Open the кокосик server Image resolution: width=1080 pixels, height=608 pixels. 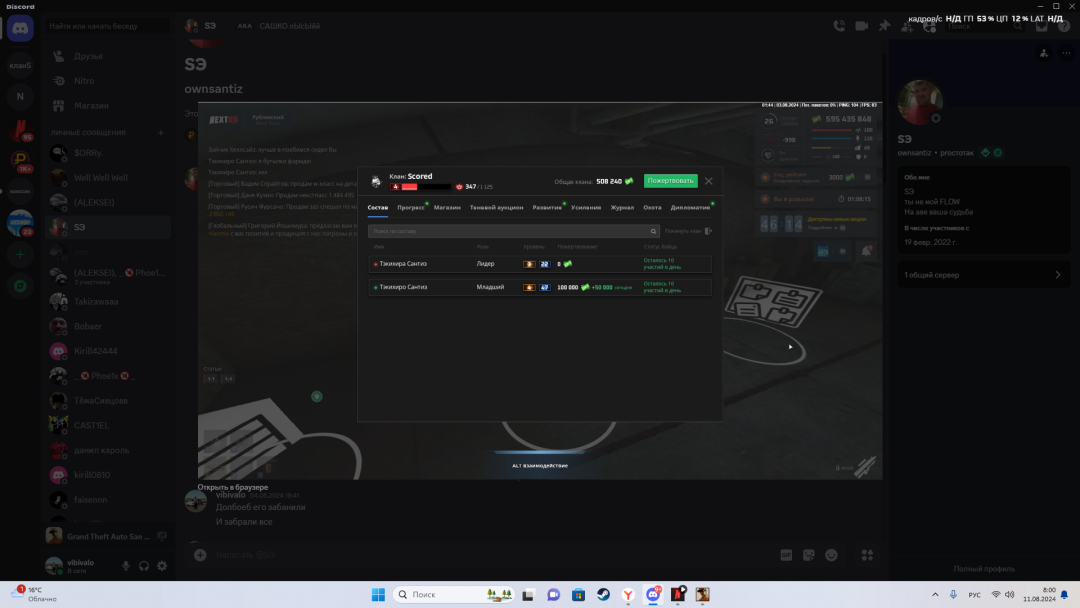point(20,191)
